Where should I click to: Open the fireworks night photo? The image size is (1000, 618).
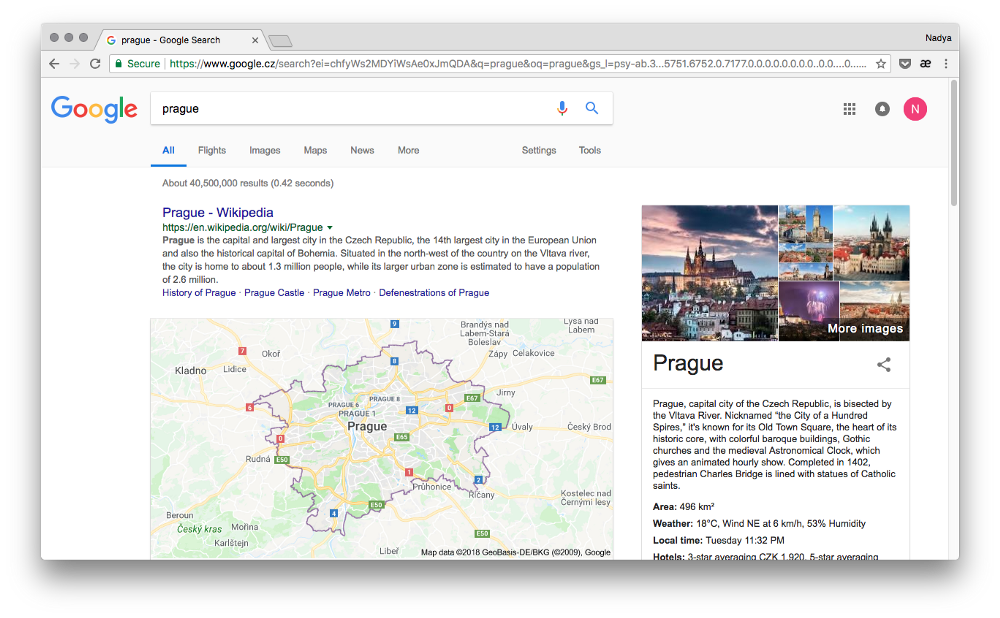pos(809,311)
